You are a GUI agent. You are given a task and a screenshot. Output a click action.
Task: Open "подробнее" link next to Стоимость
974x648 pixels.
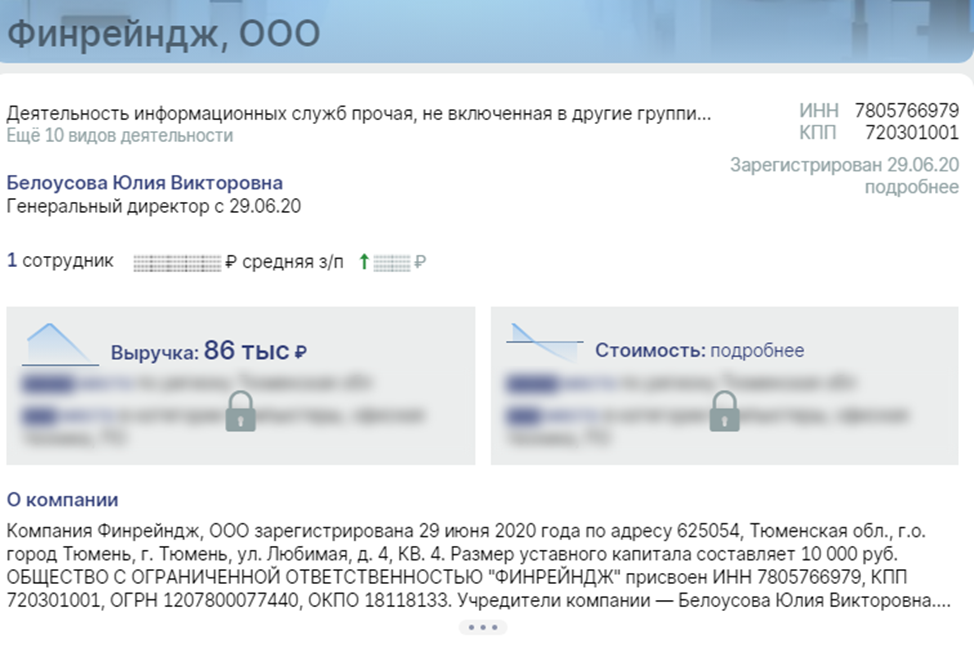(757, 350)
